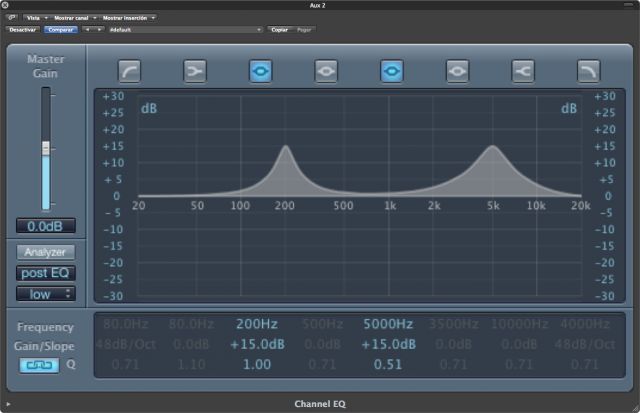The height and width of the screenshot is (413, 640).
Task: Toggle the Analyzer button
Action: [45, 252]
